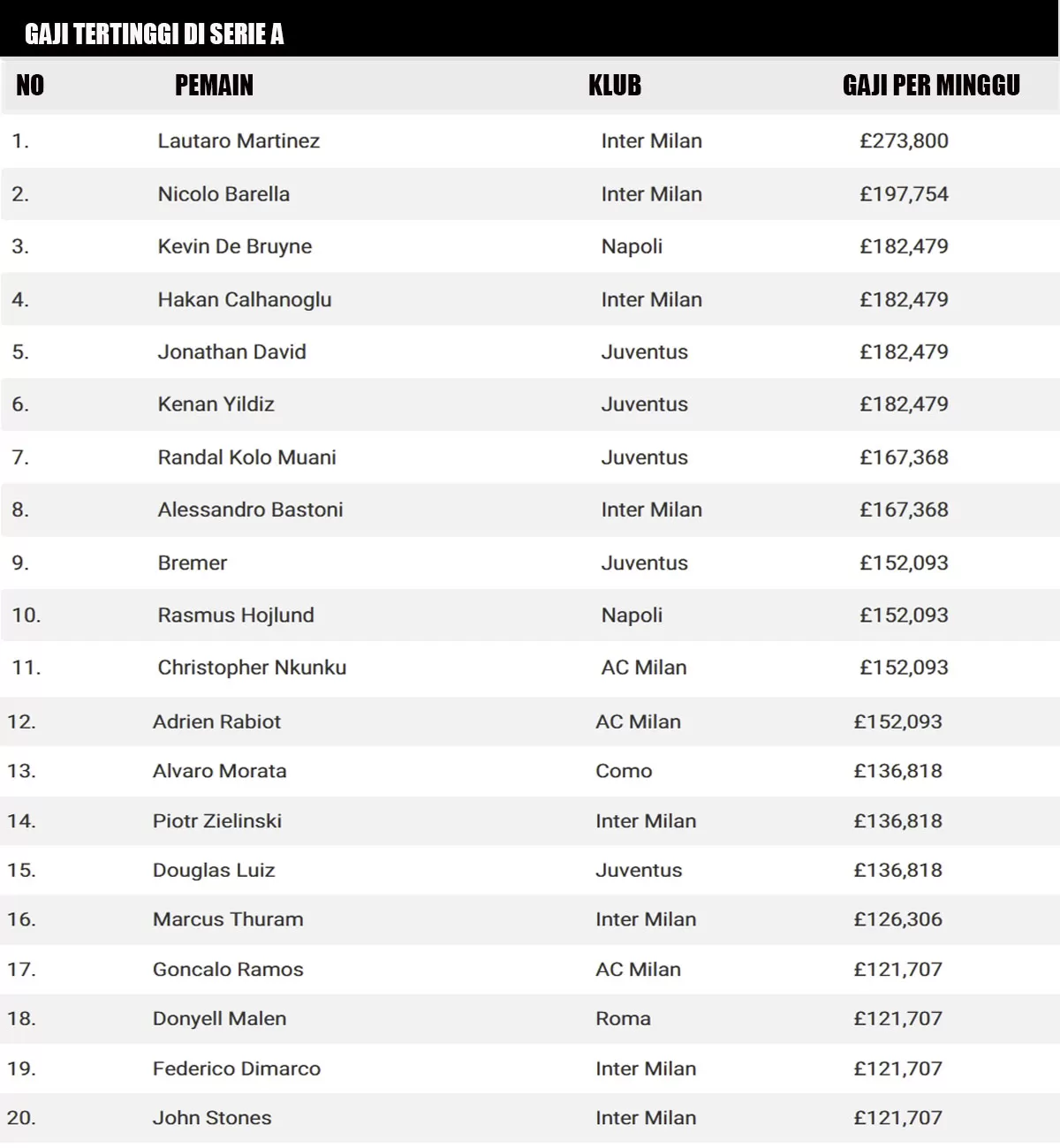Select Marcus Thuram's salary £126,306

pyautogui.click(x=897, y=919)
